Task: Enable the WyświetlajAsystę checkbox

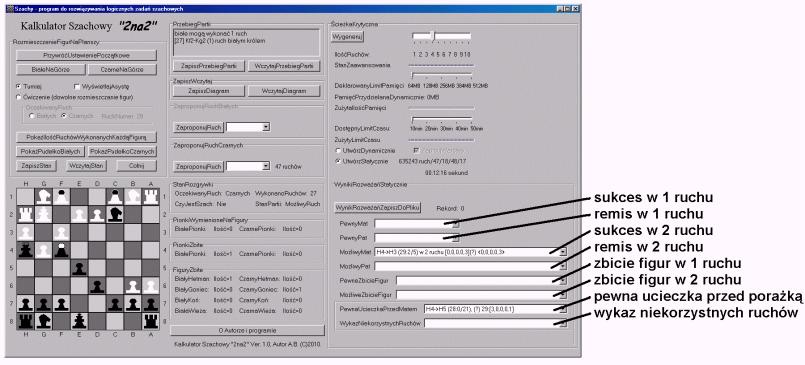Action: tap(76, 87)
